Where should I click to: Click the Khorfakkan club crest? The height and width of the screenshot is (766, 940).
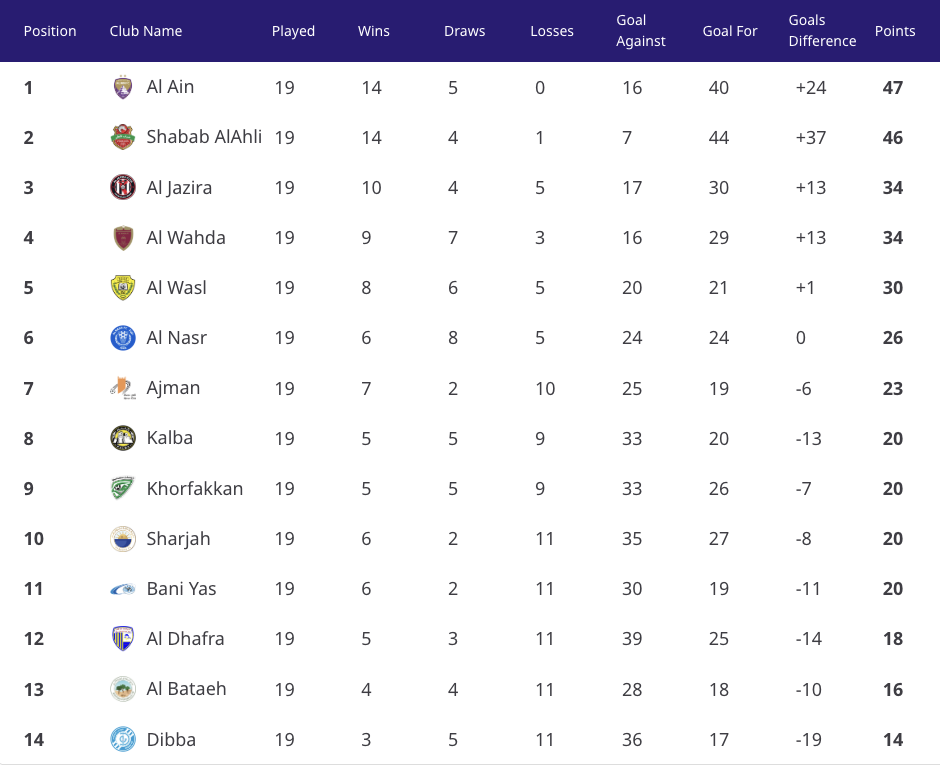(x=122, y=489)
